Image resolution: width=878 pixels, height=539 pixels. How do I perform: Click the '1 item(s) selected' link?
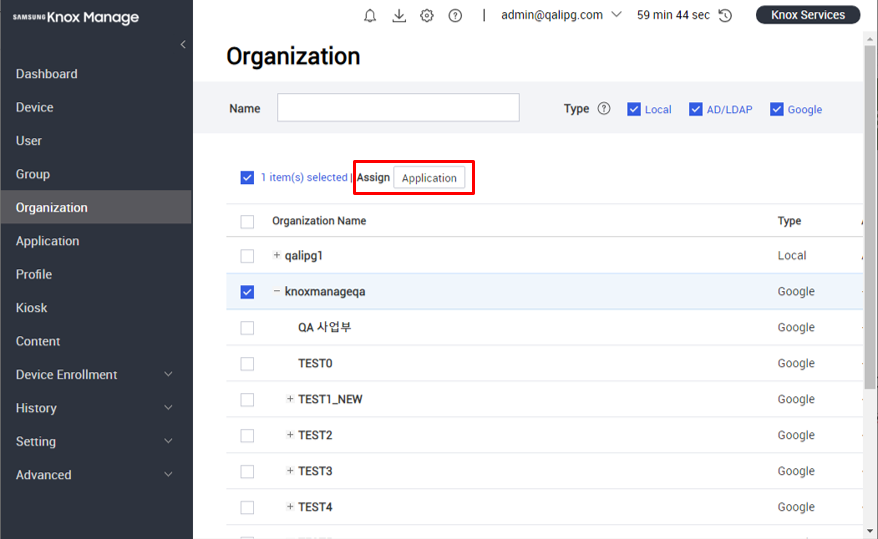click(304, 177)
